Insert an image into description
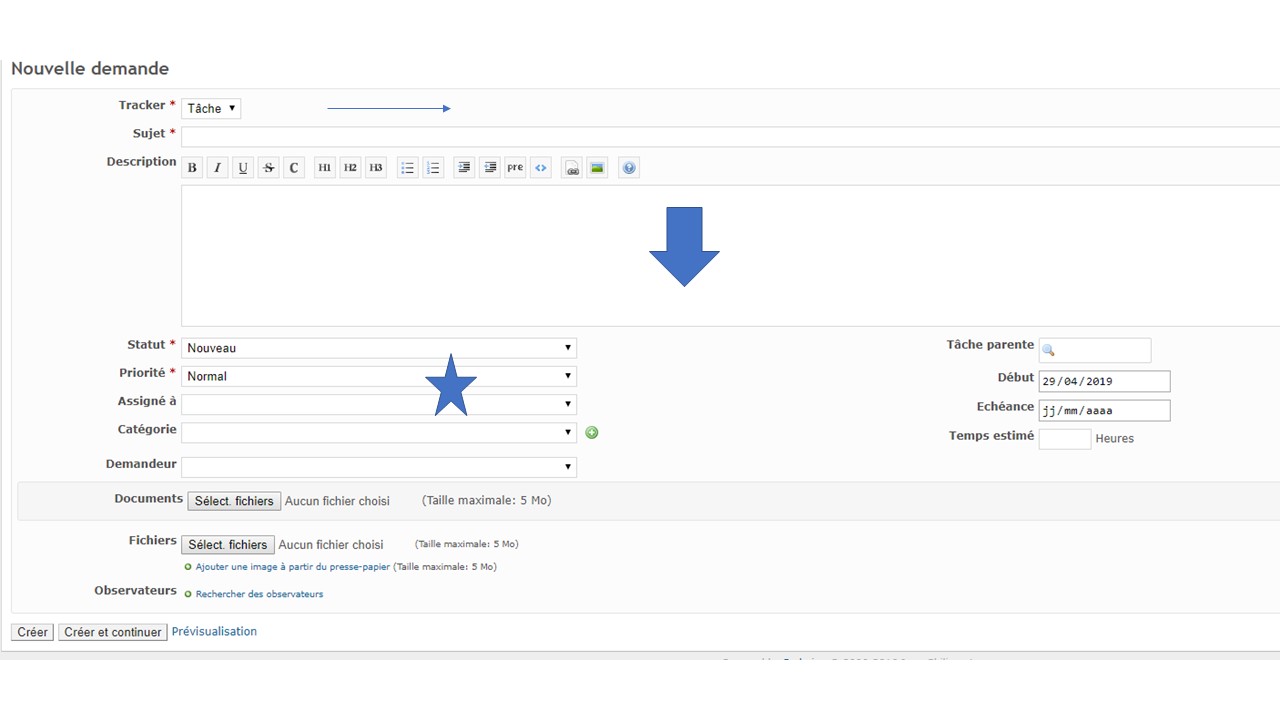 pos(597,168)
